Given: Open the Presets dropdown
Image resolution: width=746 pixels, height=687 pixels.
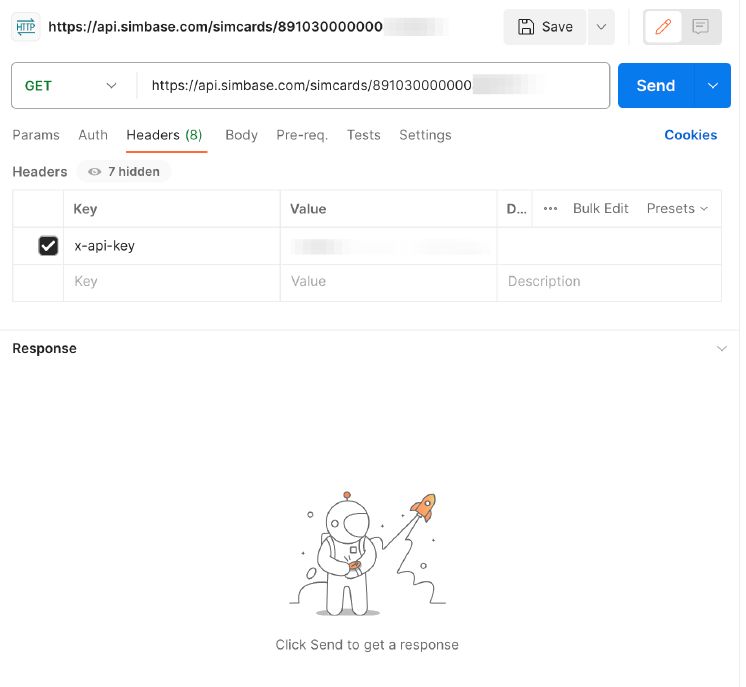Looking at the screenshot, I should 677,208.
